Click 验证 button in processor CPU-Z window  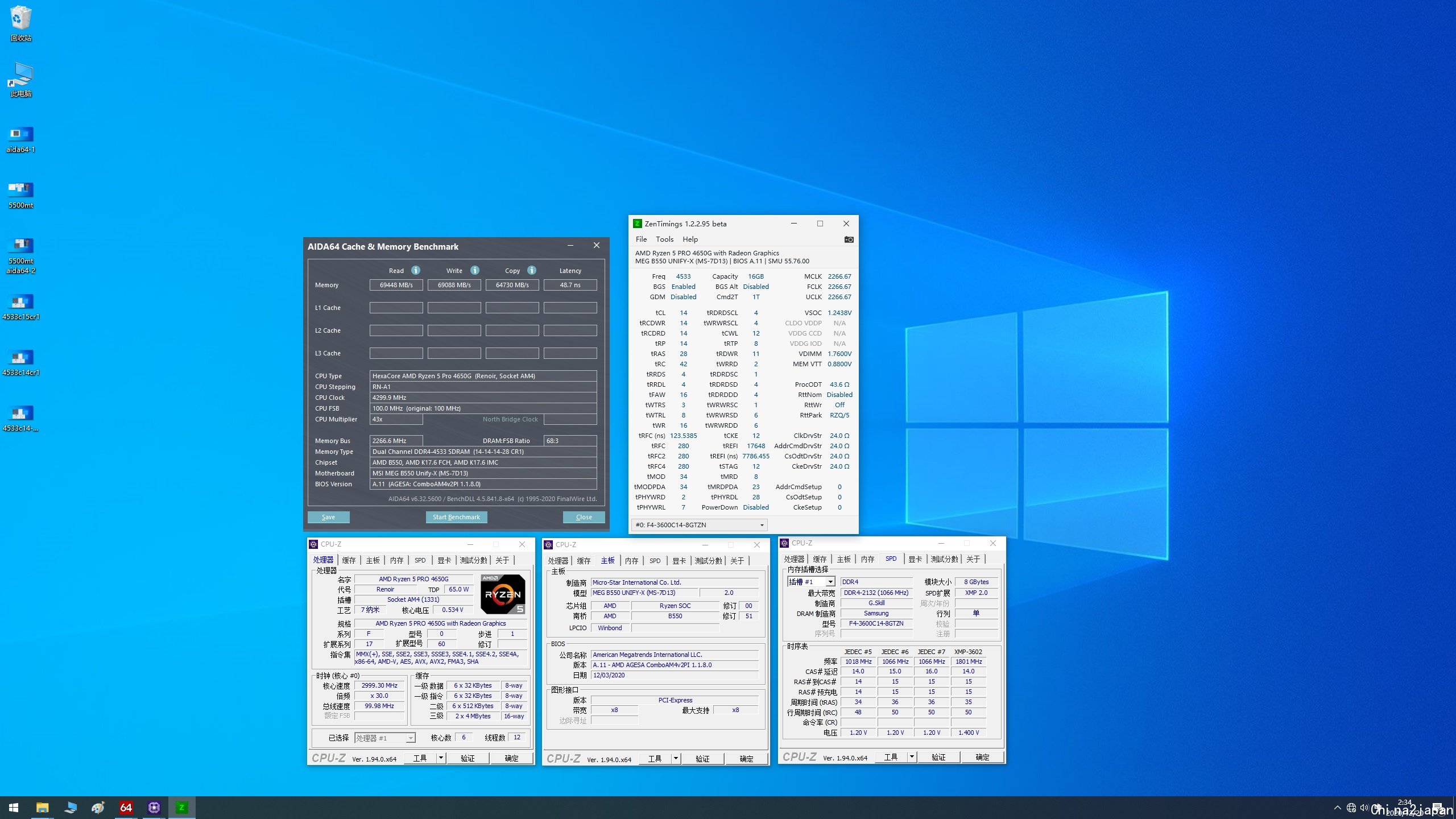tap(468, 758)
